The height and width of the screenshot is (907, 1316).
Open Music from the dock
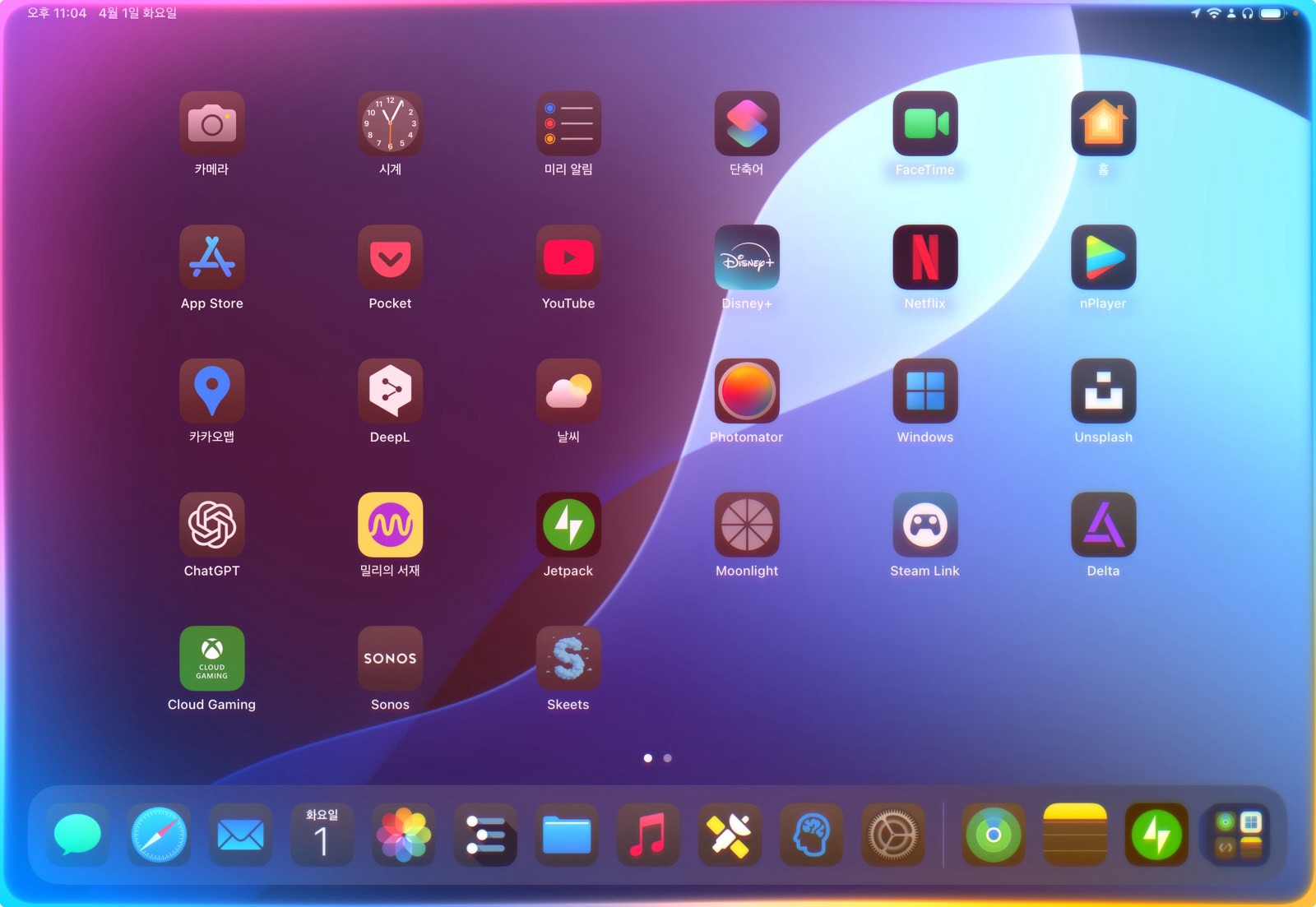(x=648, y=835)
